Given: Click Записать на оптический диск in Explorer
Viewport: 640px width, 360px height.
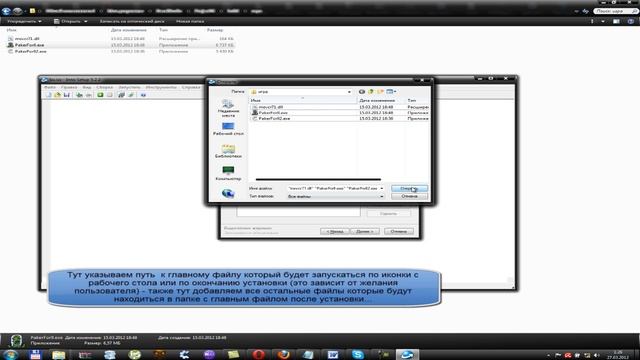Looking at the screenshot, I should coord(132,21).
